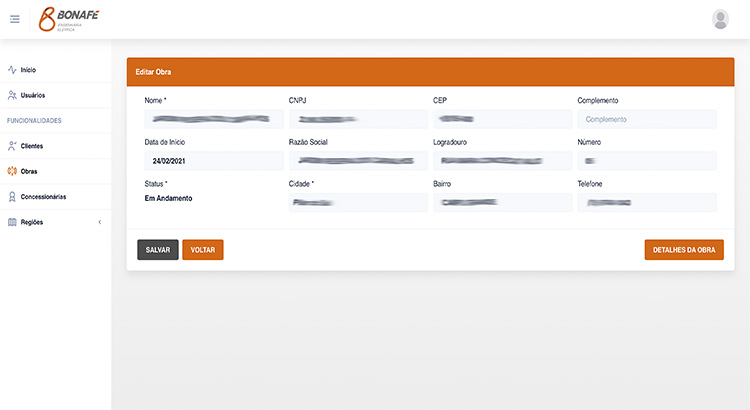Focus the Número input field

tap(647, 161)
